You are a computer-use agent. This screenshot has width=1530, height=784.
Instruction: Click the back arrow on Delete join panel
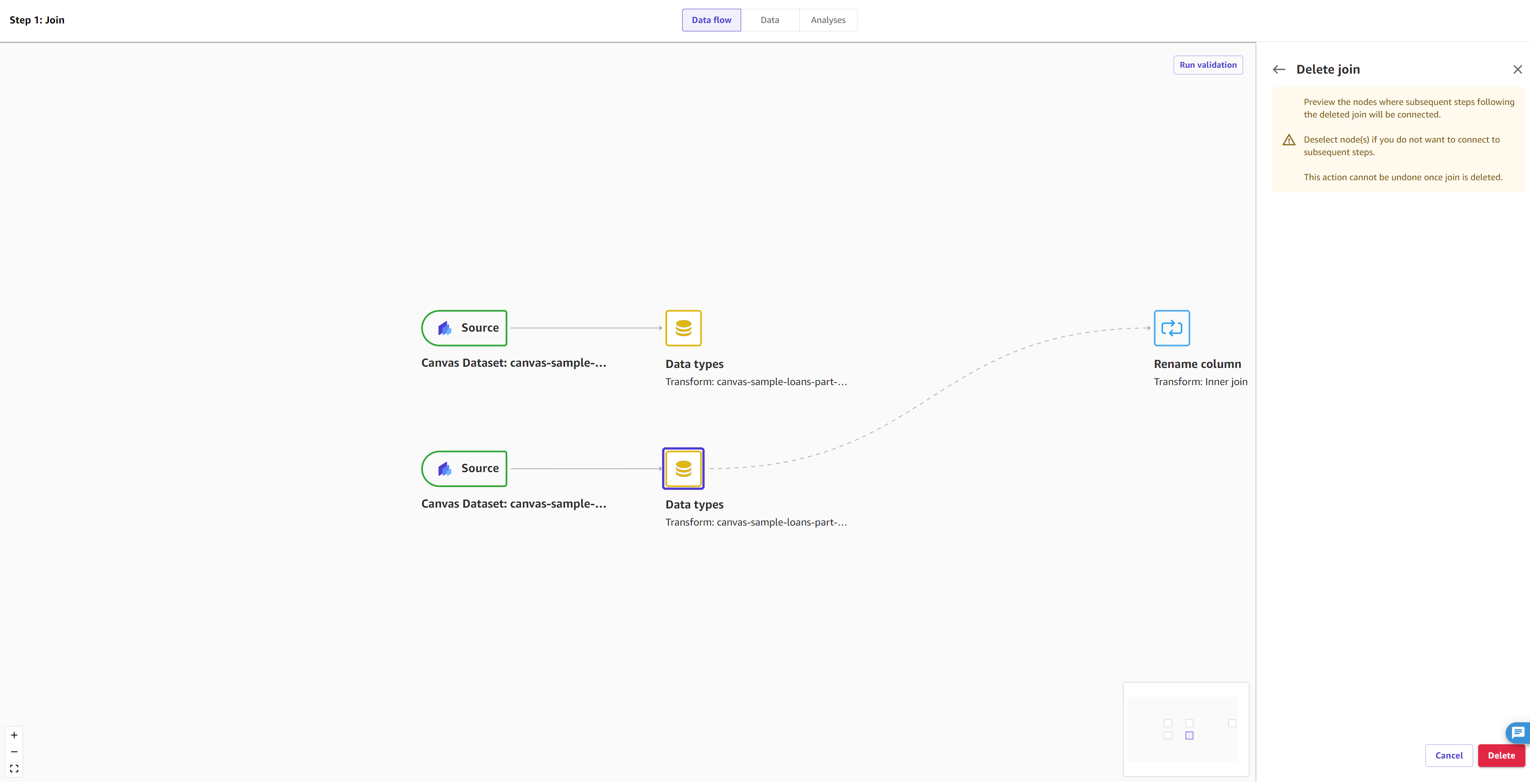pos(1280,69)
